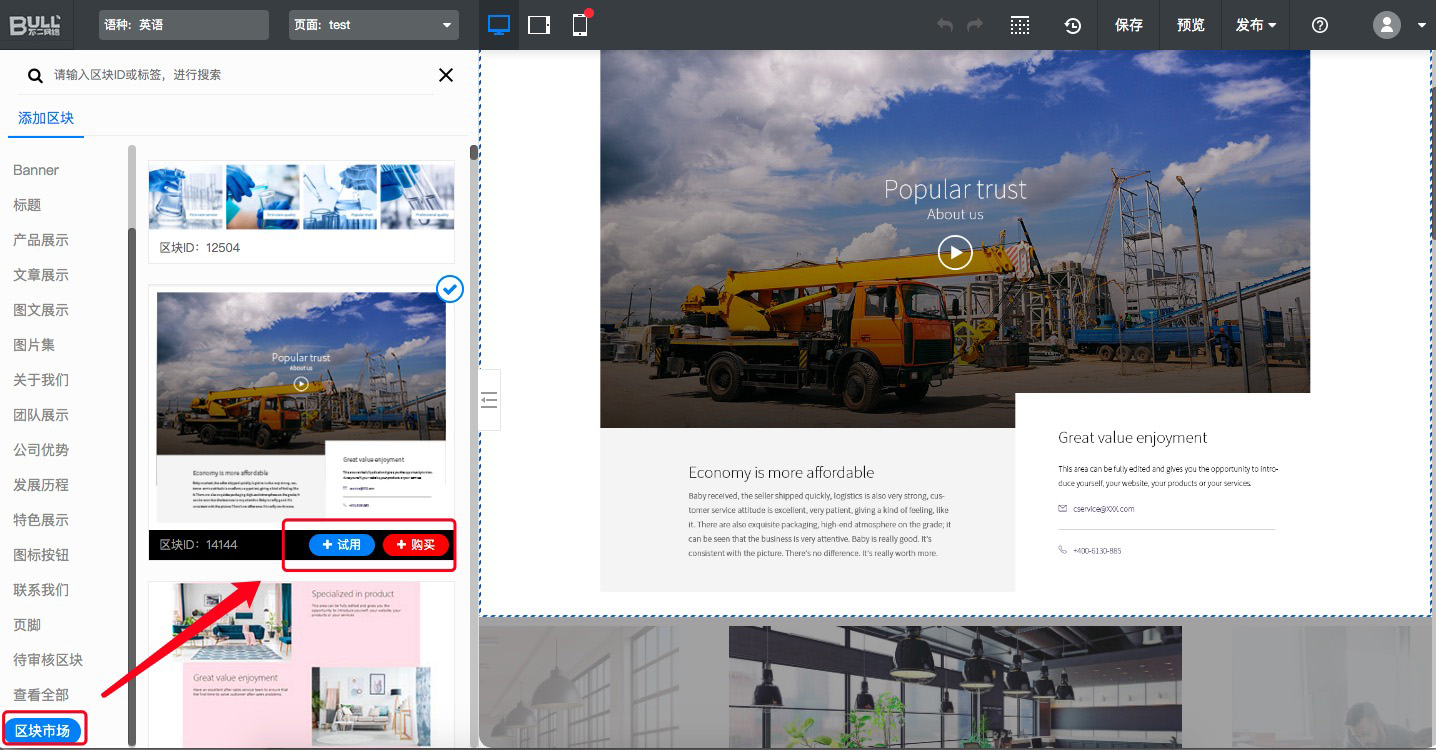Open the 页面 test page dropdown
The image size is (1436, 750).
[x=373, y=25]
